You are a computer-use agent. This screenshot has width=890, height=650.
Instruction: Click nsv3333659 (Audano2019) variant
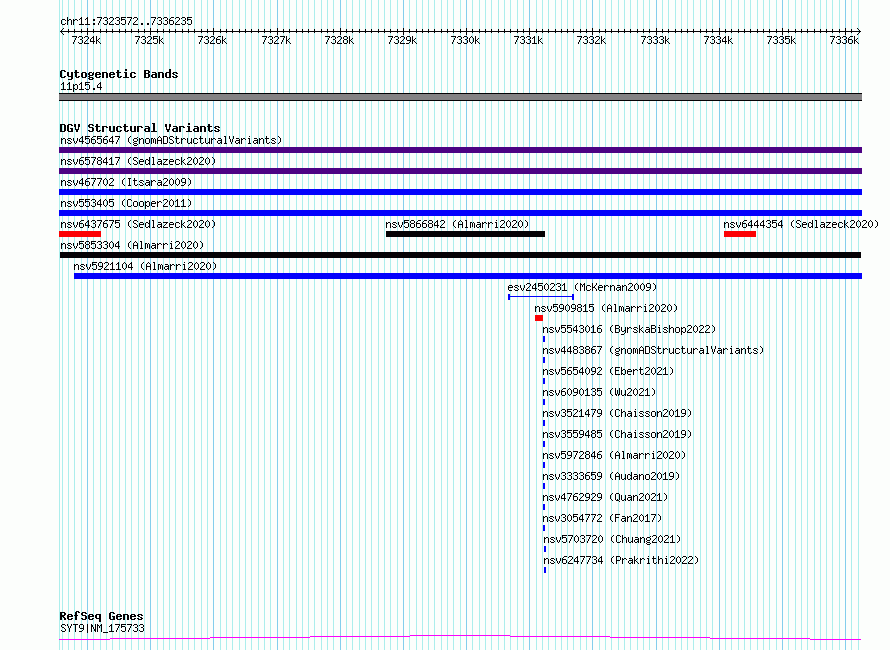[611, 476]
